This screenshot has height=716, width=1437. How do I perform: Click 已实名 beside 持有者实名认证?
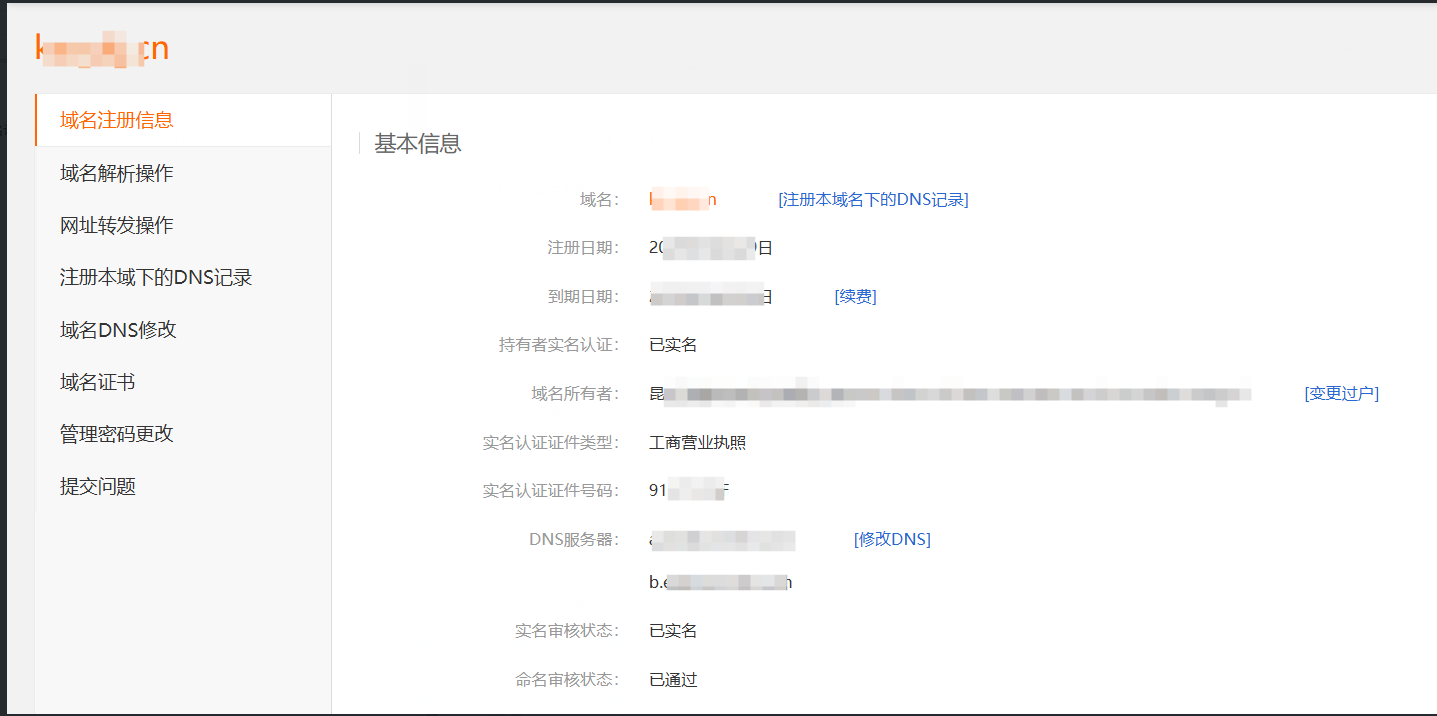point(673,345)
